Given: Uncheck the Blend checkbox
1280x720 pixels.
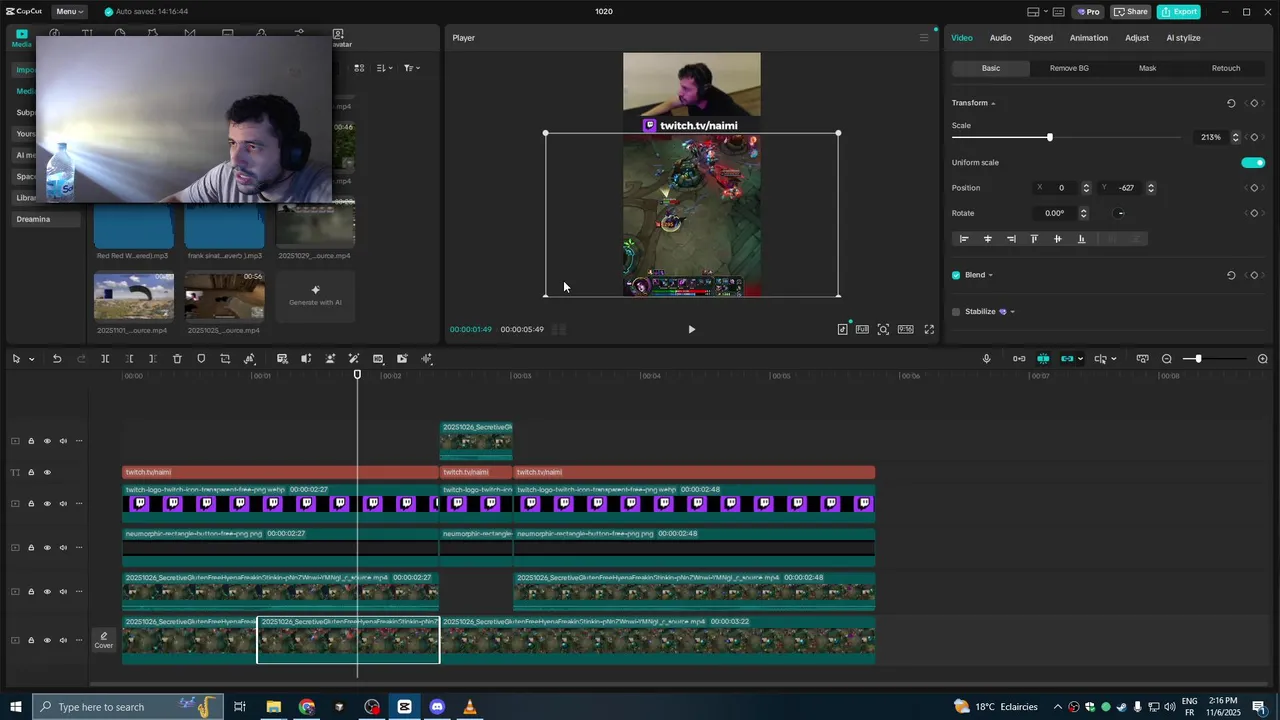Looking at the screenshot, I should pos(956,275).
